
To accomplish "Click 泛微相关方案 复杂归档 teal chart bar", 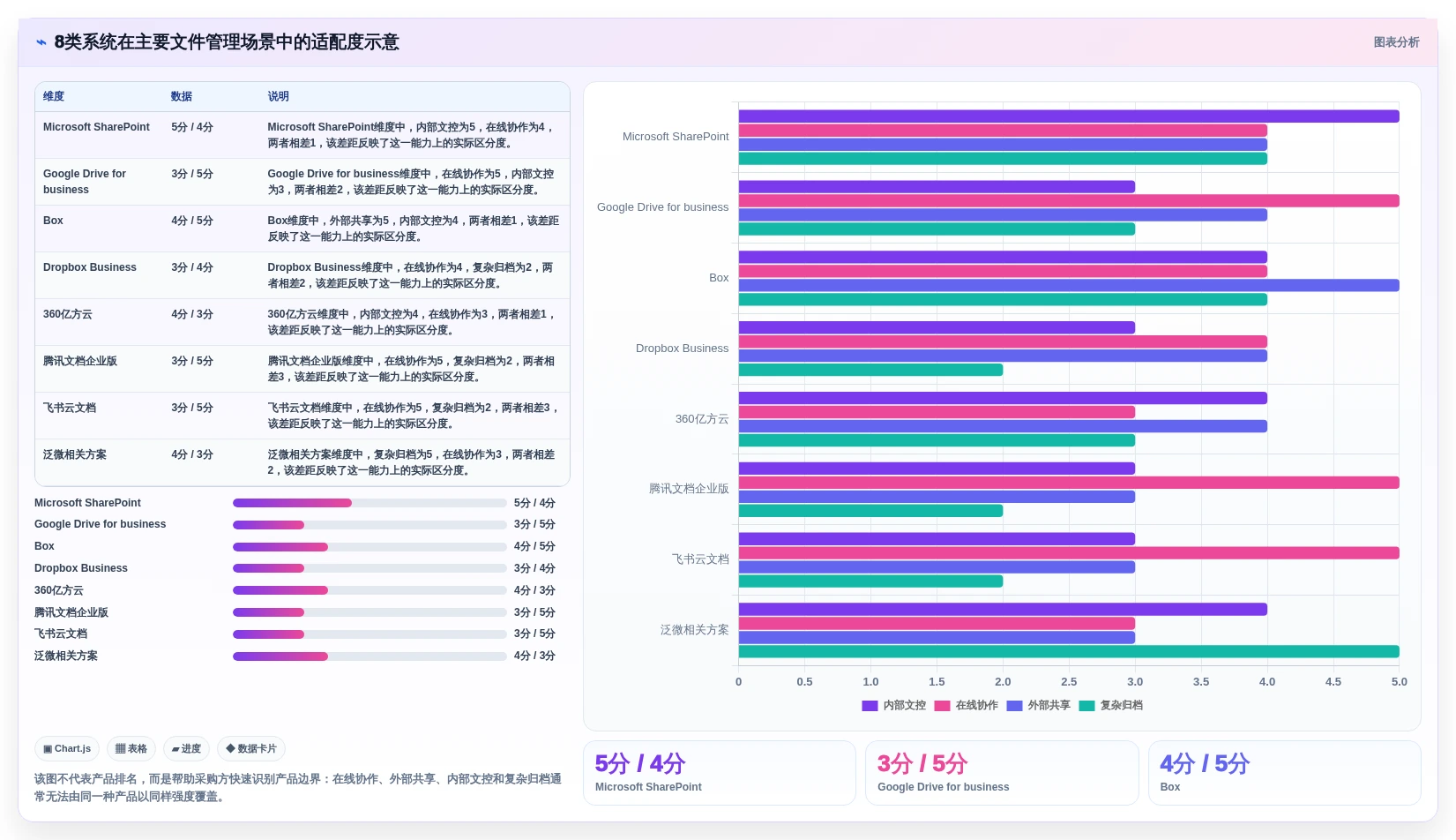I will click(1069, 652).
